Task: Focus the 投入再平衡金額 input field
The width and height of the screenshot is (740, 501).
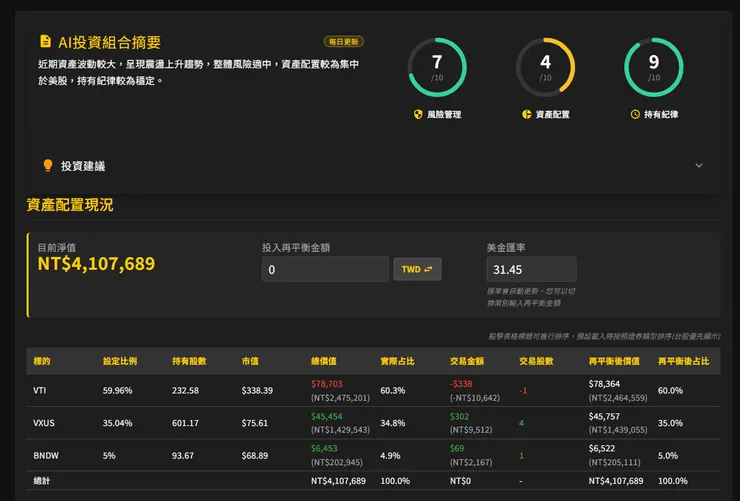Action: click(x=325, y=269)
